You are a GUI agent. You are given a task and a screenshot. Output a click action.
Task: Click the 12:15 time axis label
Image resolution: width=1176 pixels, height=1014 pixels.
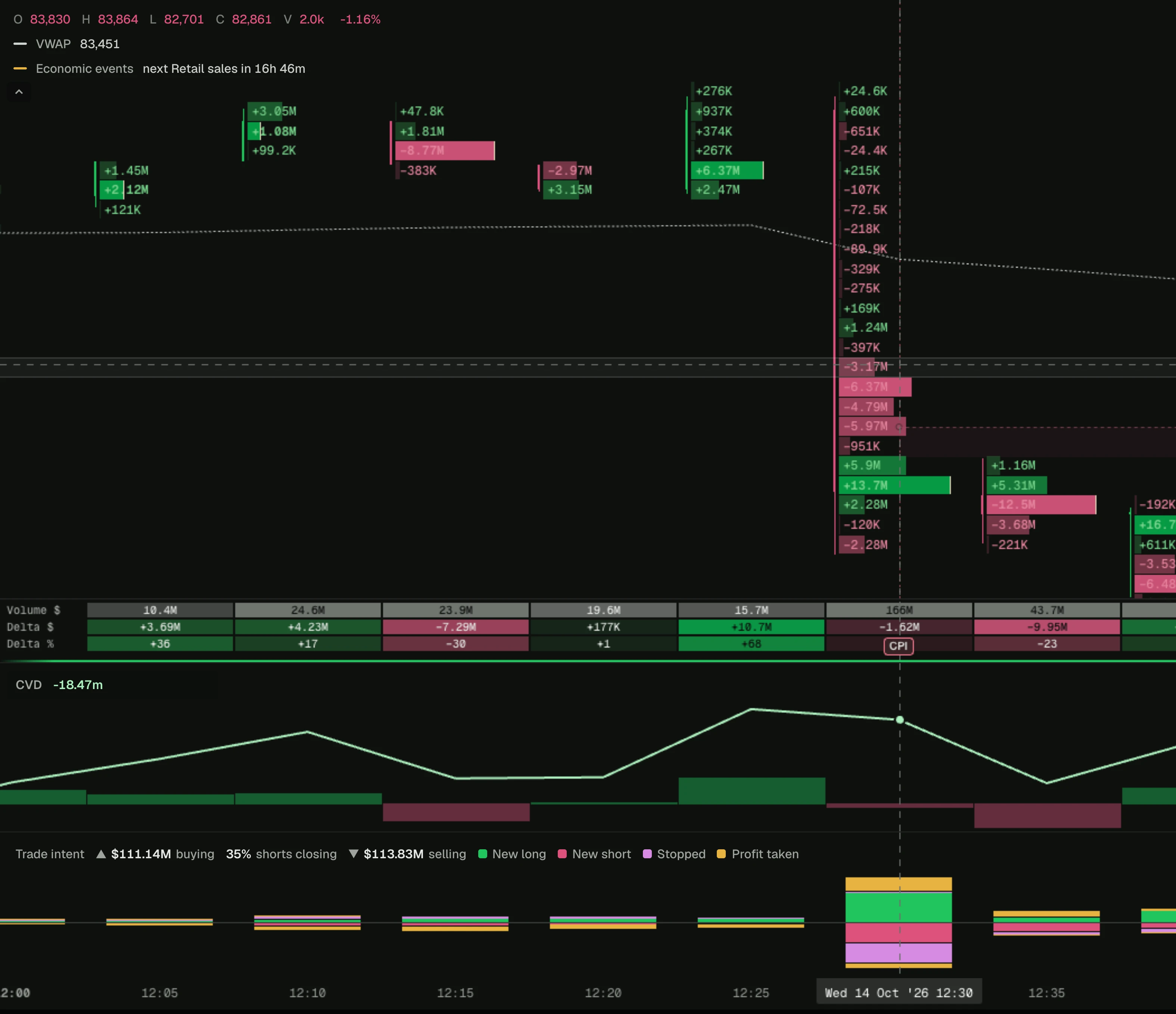tap(455, 993)
